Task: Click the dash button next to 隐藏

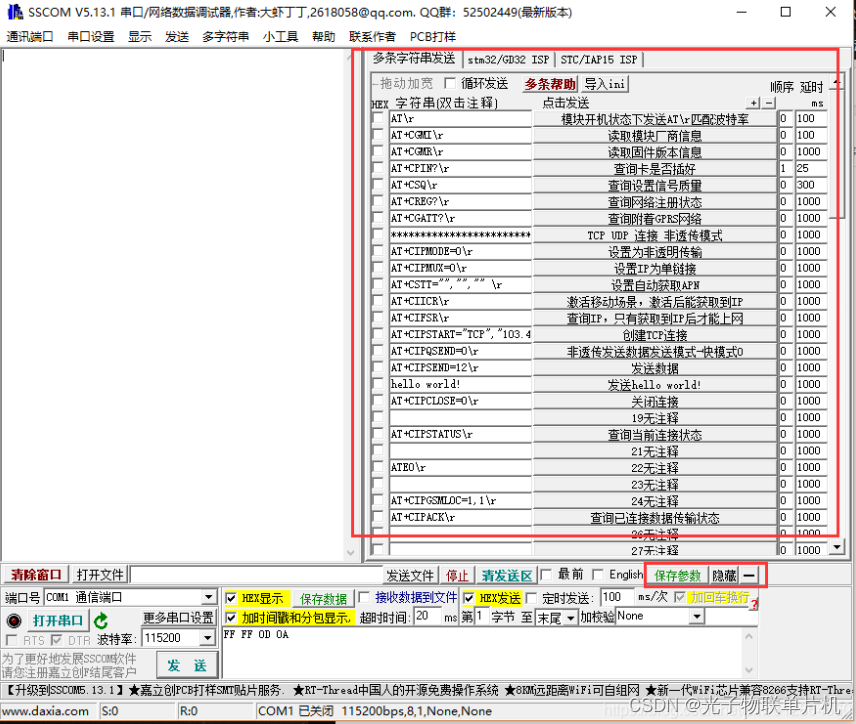Action: [x=749, y=575]
